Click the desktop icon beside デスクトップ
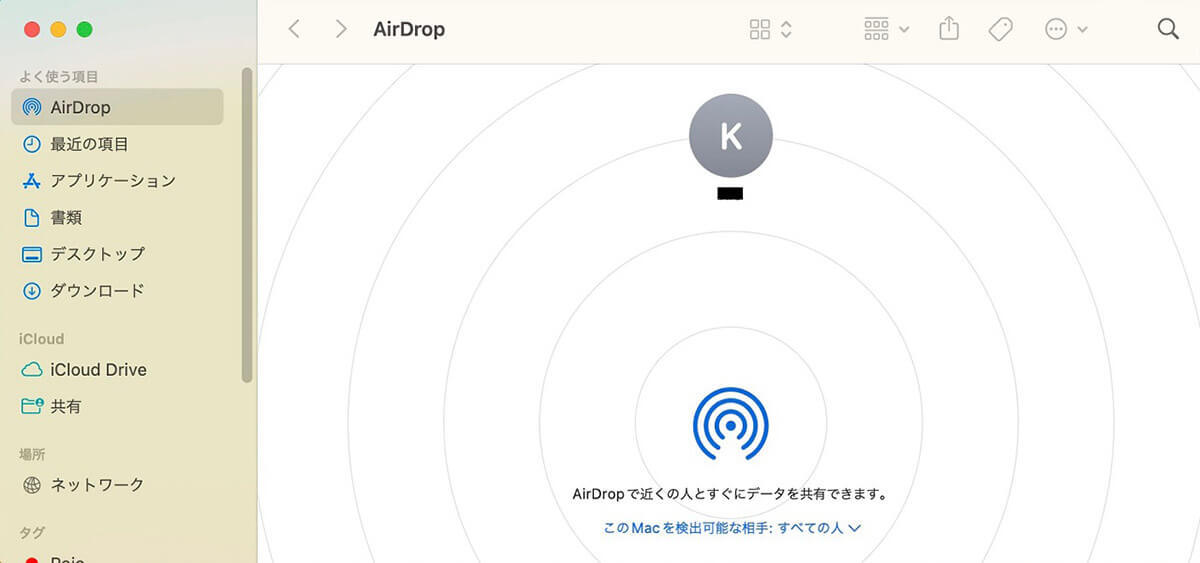The height and width of the screenshot is (563, 1200). point(32,254)
